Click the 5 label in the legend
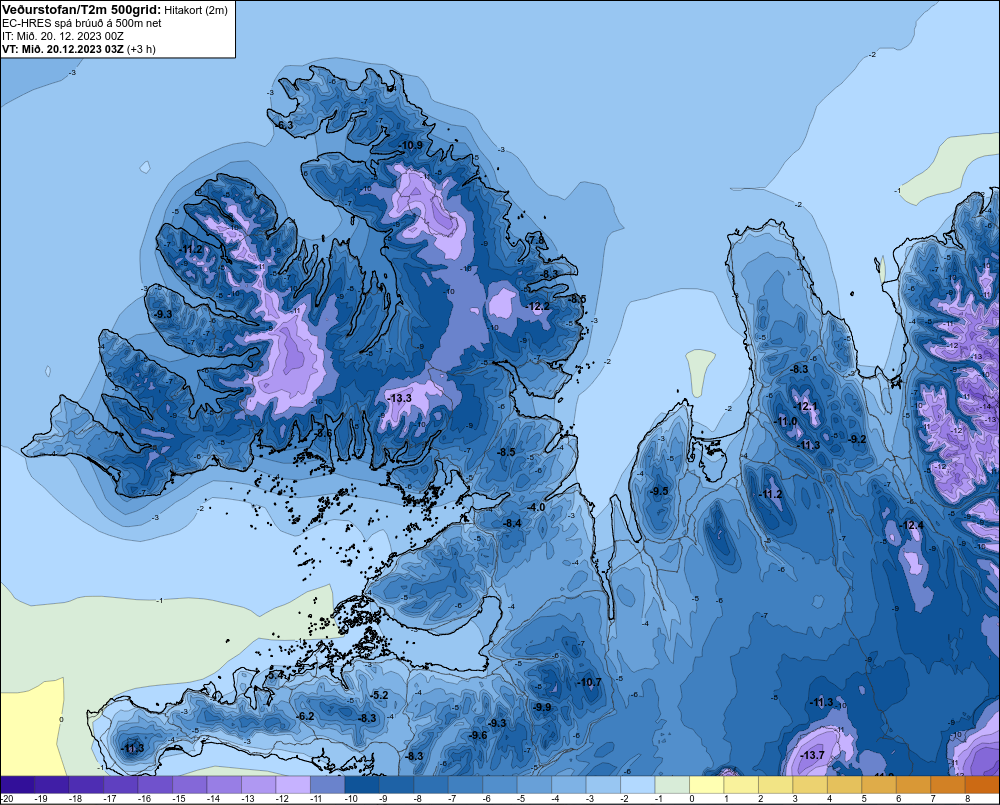 point(864,799)
